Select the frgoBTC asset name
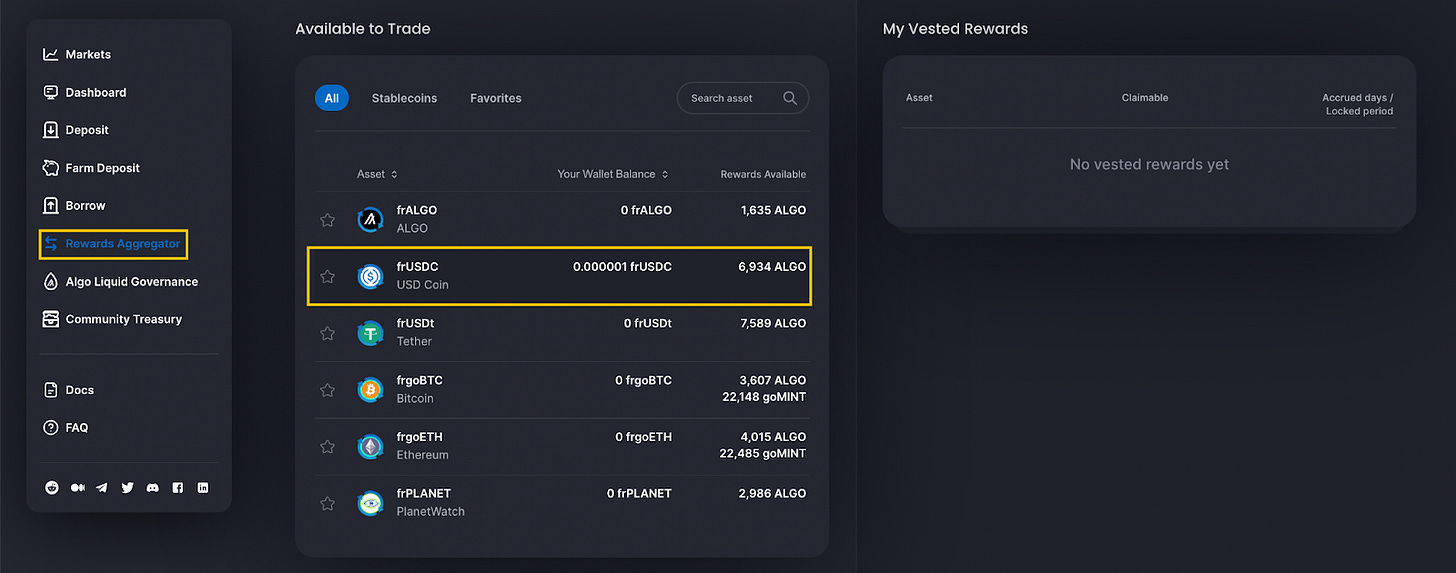The width and height of the screenshot is (1456, 573). pos(420,380)
